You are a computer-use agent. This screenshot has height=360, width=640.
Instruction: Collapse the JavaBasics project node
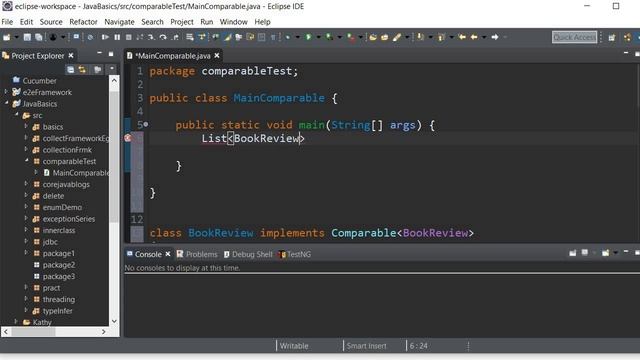(x=6, y=103)
